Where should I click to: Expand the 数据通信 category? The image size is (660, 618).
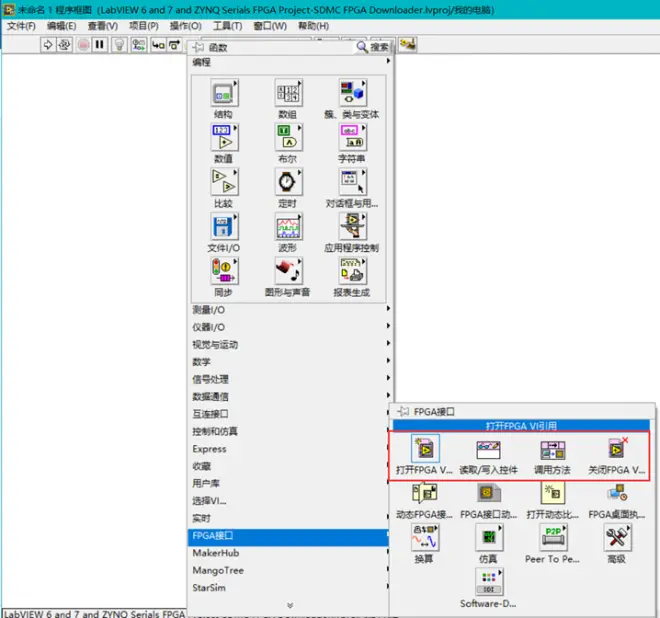coord(290,397)
